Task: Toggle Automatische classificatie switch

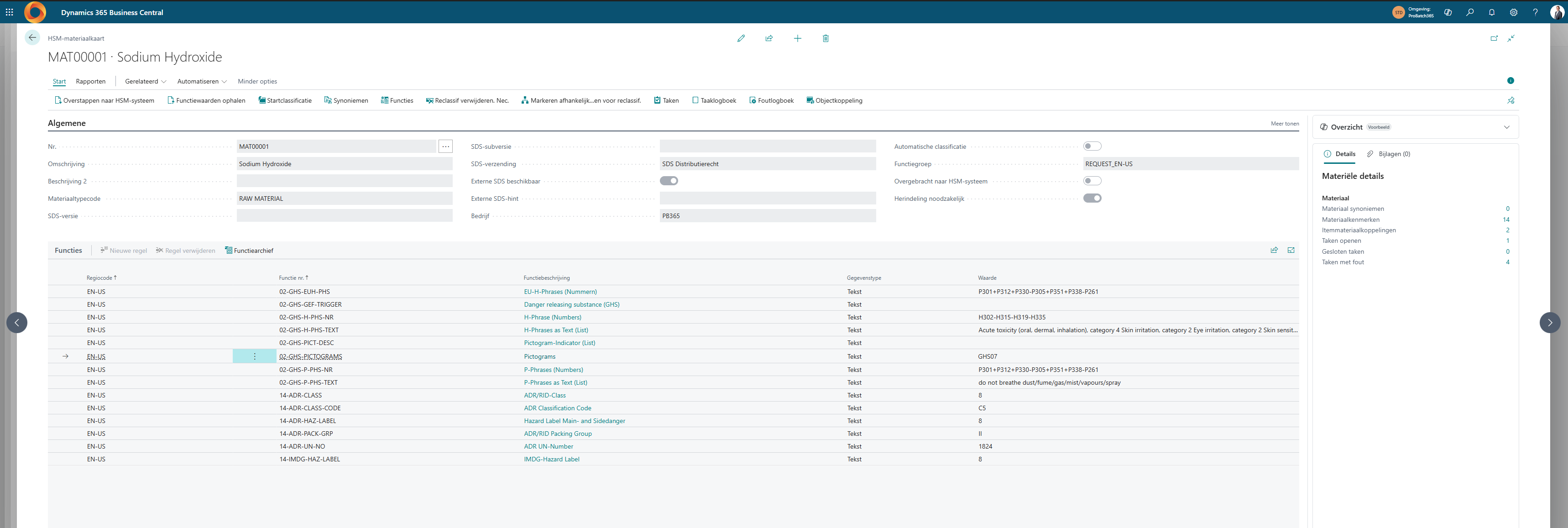Action: point(1092,146)
